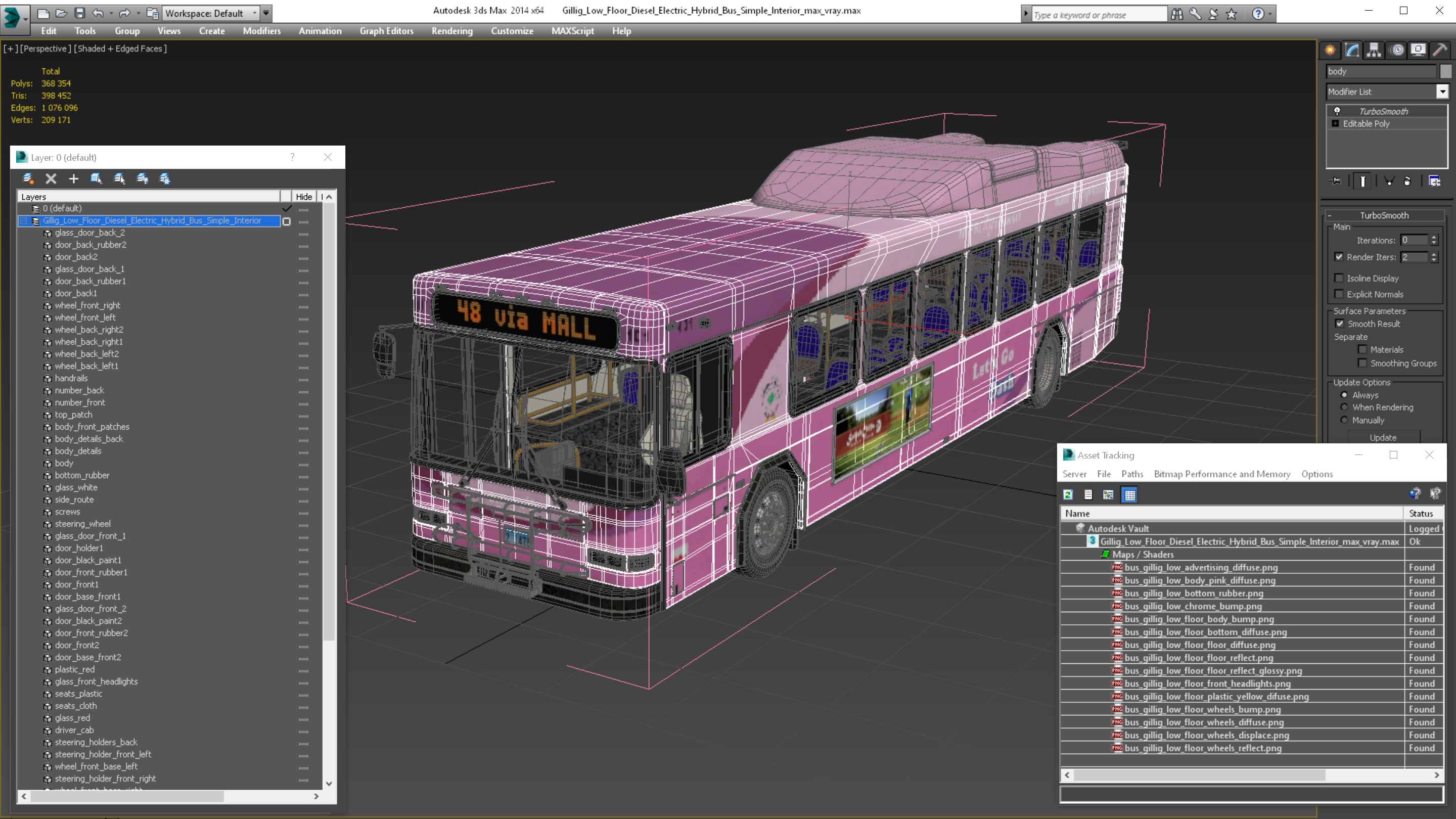Viewport: 1456px width, 819px height.
Task: Click Refresh icon in Asset Tracking
Action: 1068,494
